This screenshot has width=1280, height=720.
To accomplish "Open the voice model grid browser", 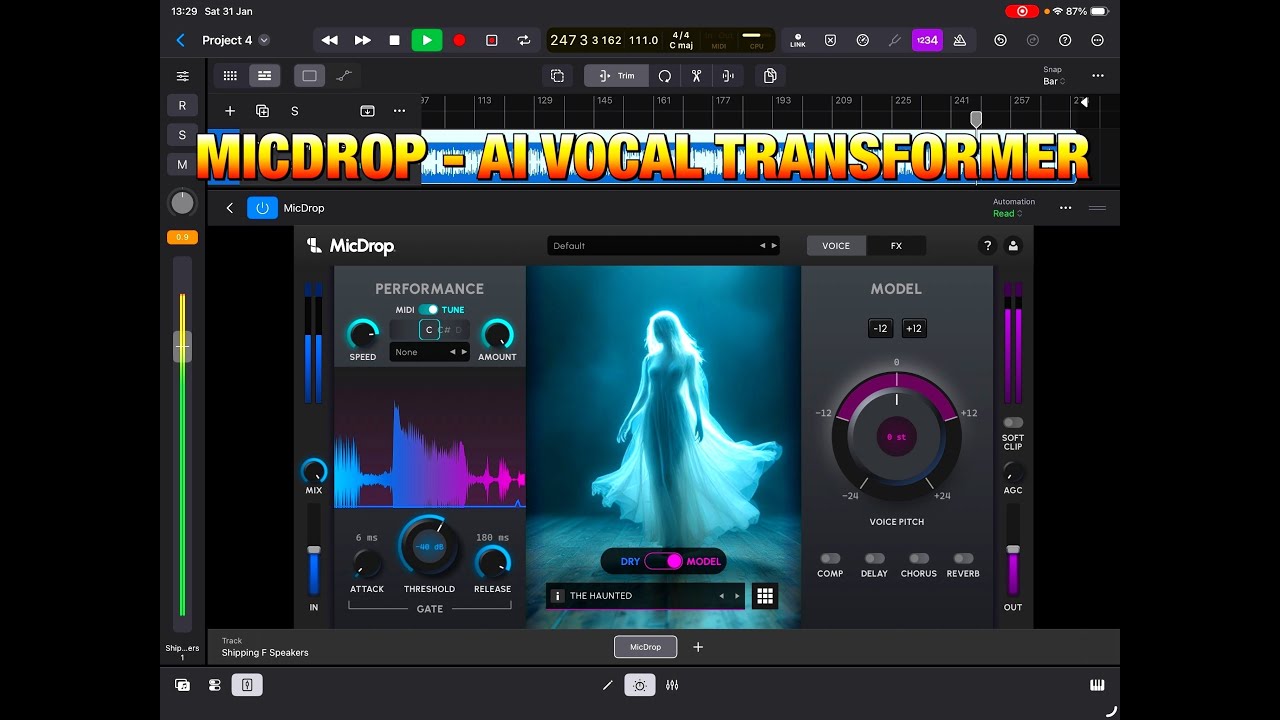I will 765,596.
